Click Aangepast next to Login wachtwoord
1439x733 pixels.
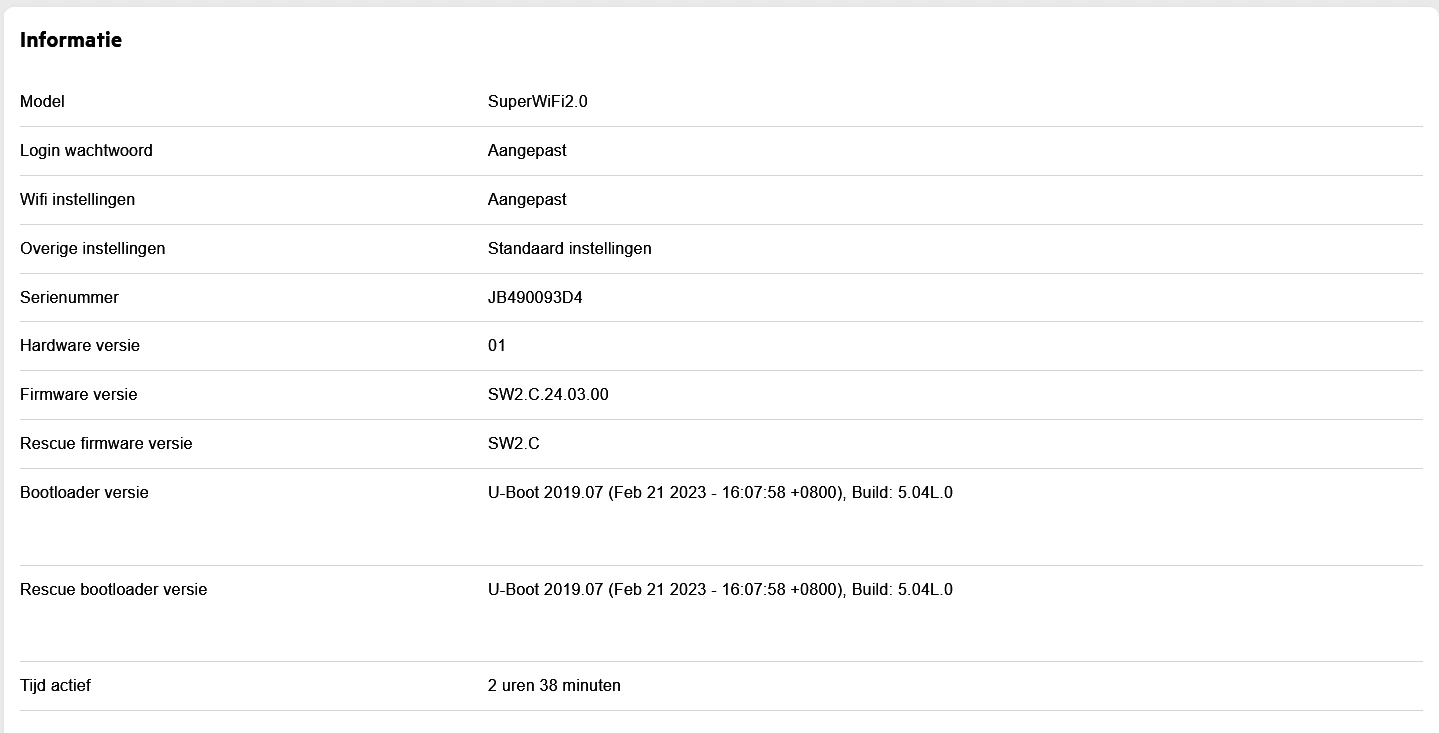coord(527,150)
